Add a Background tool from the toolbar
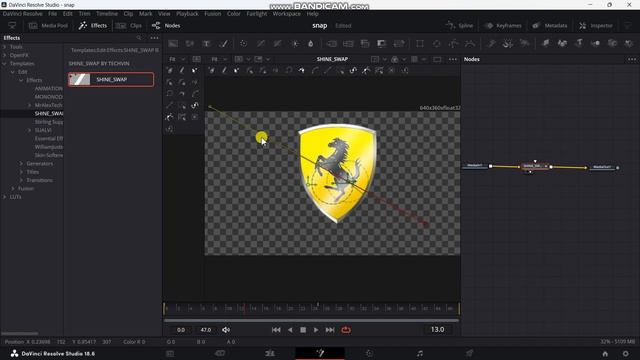 click(173, 43)
